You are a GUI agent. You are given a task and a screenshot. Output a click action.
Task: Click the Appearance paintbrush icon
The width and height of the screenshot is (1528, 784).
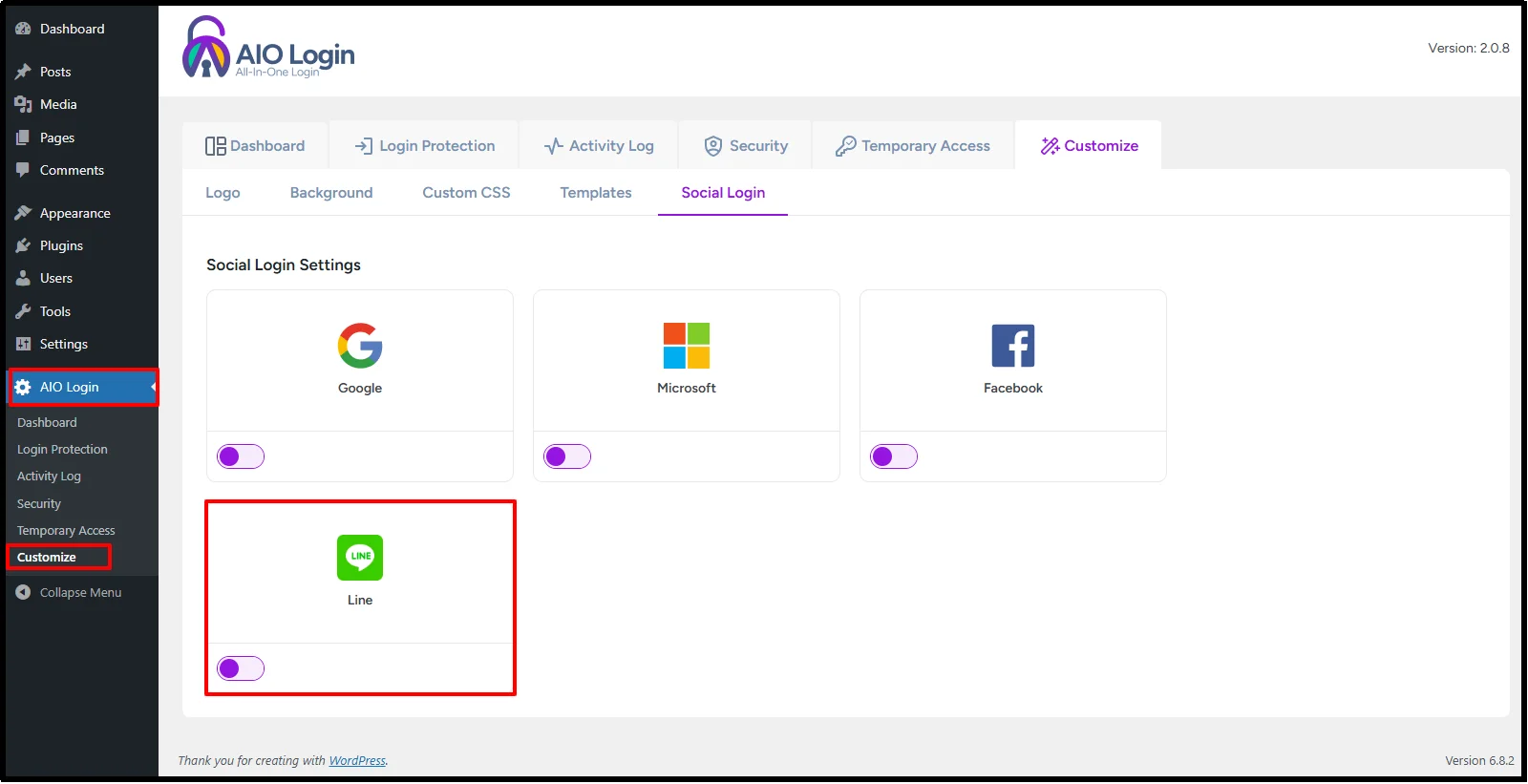pos(23,213)
